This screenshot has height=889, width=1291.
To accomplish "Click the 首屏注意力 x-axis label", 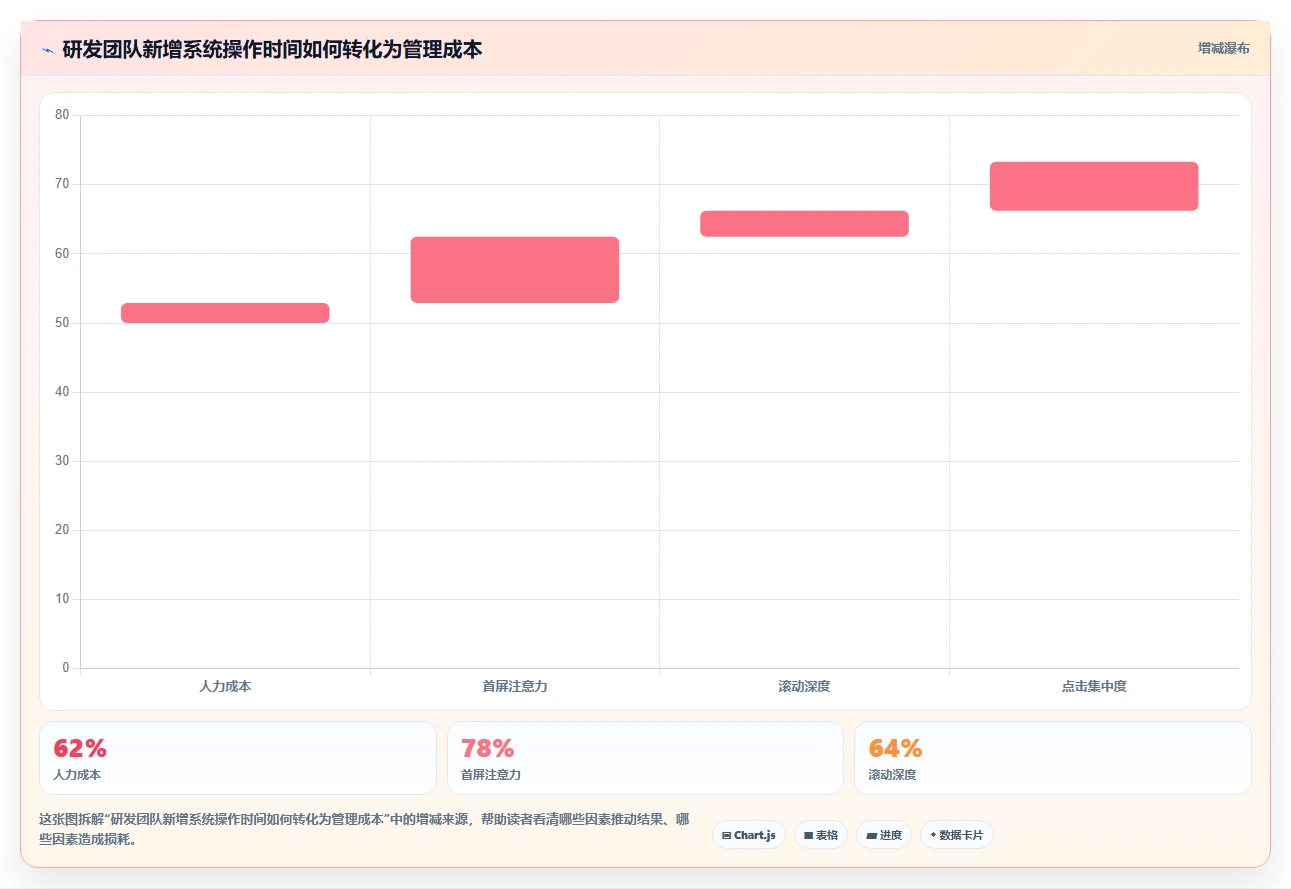I will (515, 687).
